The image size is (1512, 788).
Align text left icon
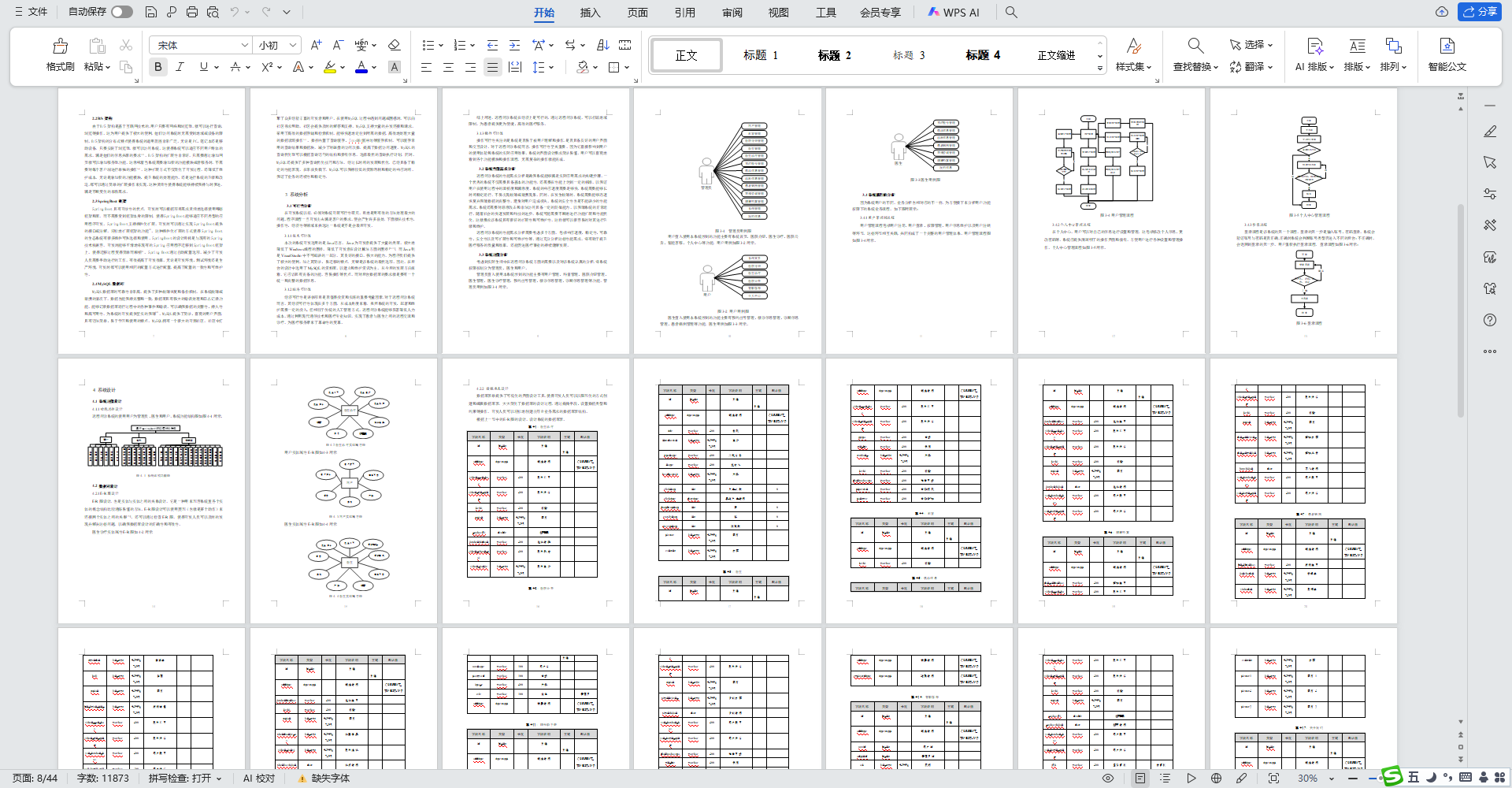pyautogui.click(x=426, y=67)
